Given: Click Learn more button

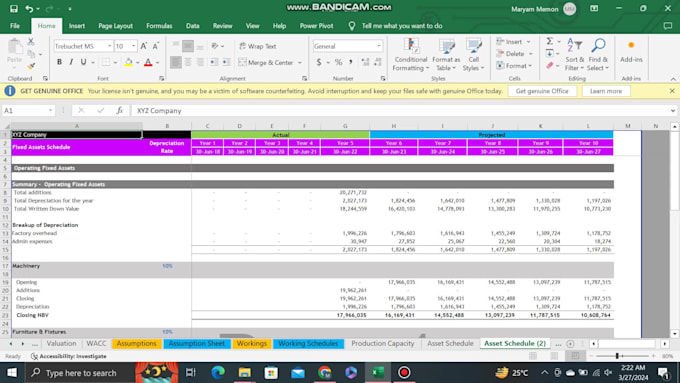Looking at the screenshot, I should 606,91.
